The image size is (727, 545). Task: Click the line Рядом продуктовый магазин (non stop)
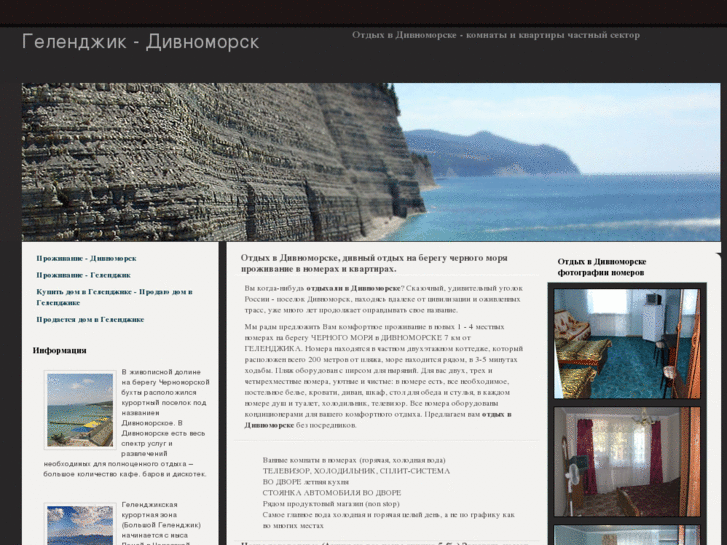[x=331, y=504]
